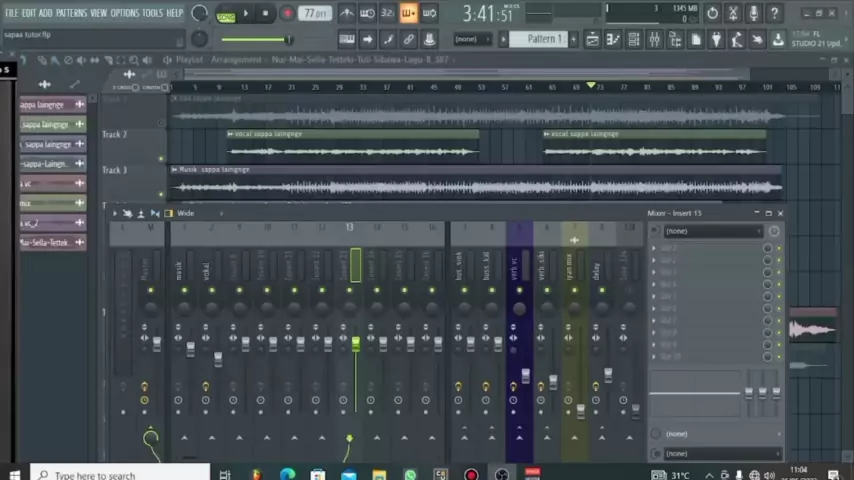Click the tempo display field
854x480 pixels.
click(x=316, y=13)
